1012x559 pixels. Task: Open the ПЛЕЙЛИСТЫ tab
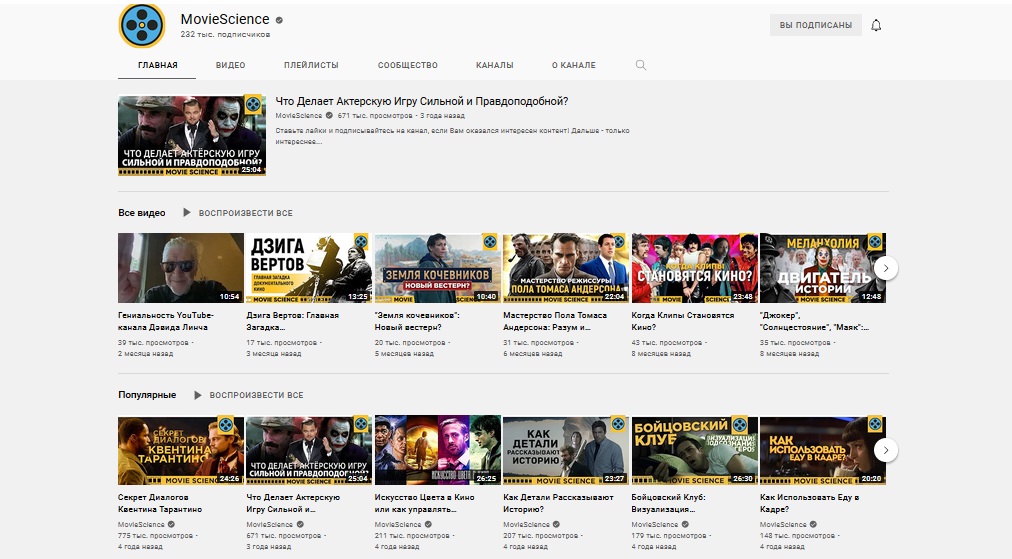(311, 65)
